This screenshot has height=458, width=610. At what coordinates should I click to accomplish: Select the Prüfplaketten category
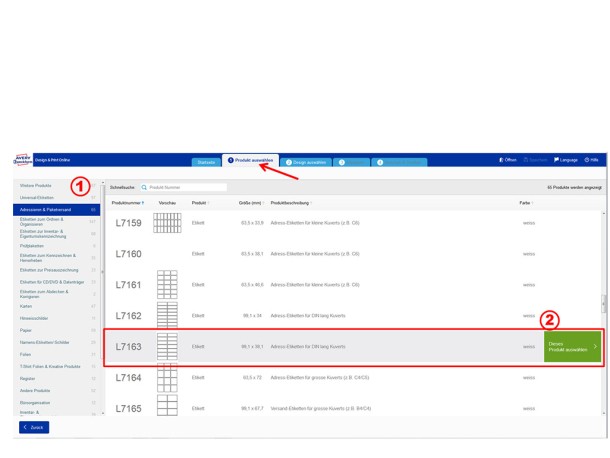pos(56,246)
